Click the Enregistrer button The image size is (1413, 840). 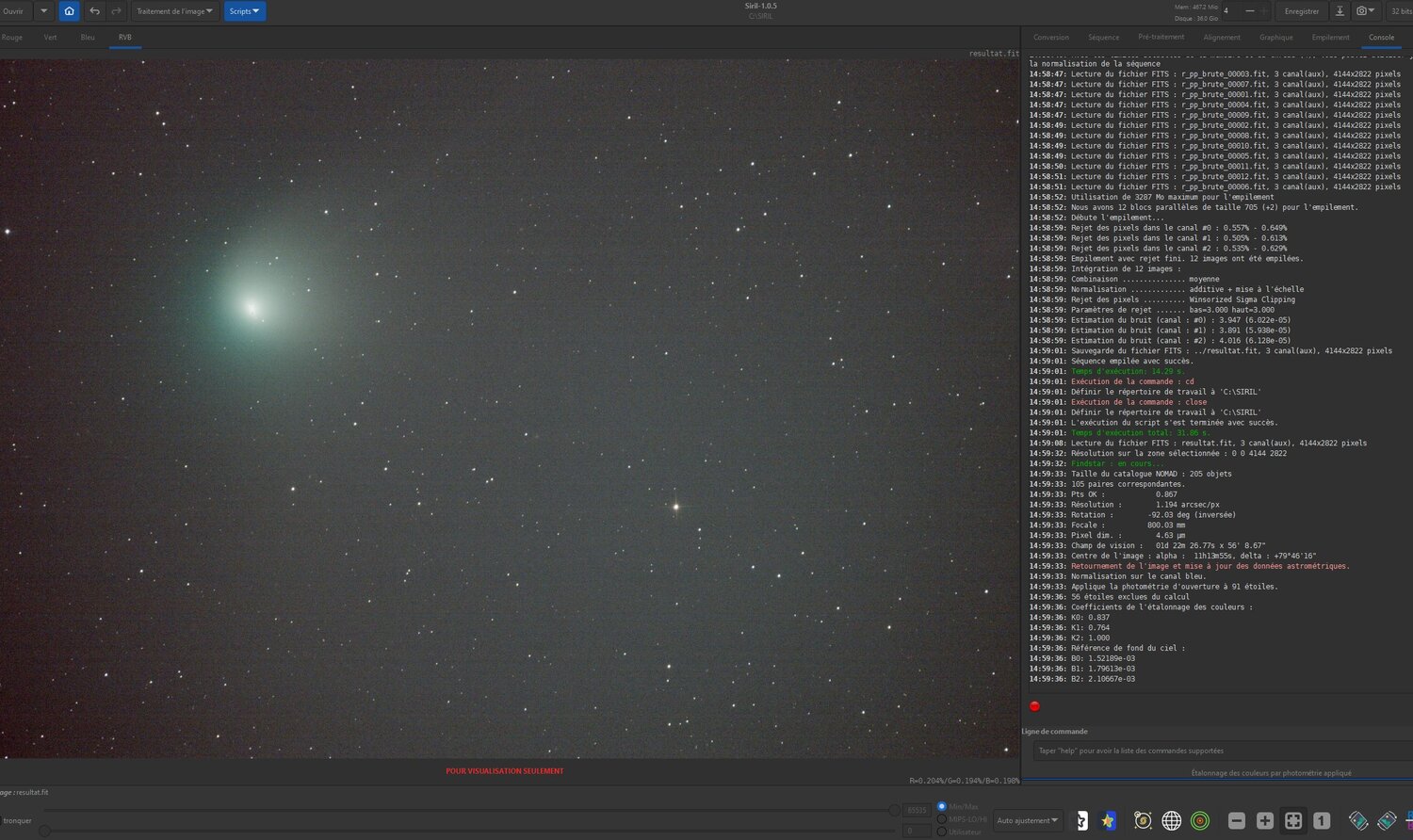pos(1302,11)
